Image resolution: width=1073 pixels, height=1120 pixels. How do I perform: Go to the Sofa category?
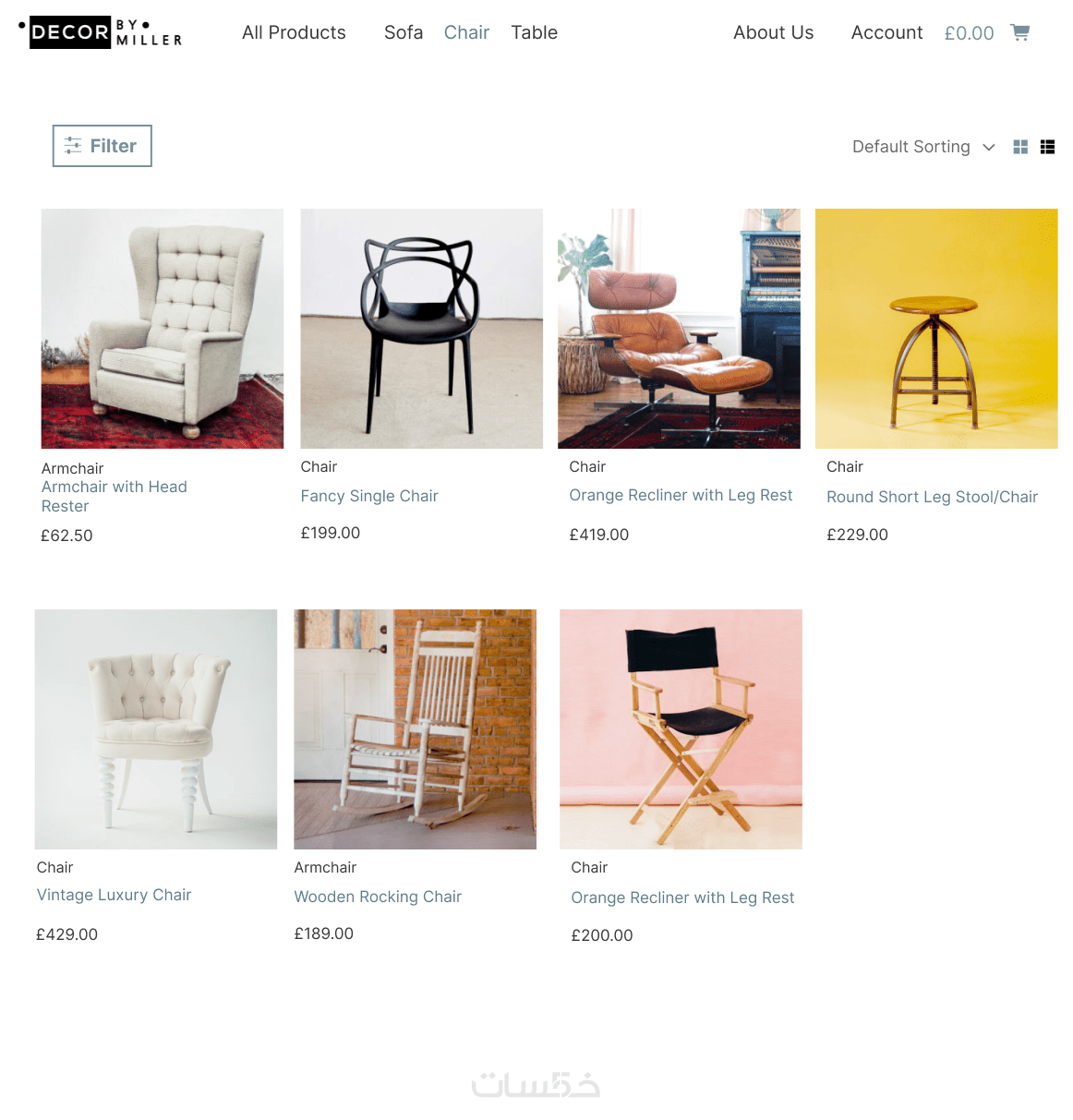(404, 32)
